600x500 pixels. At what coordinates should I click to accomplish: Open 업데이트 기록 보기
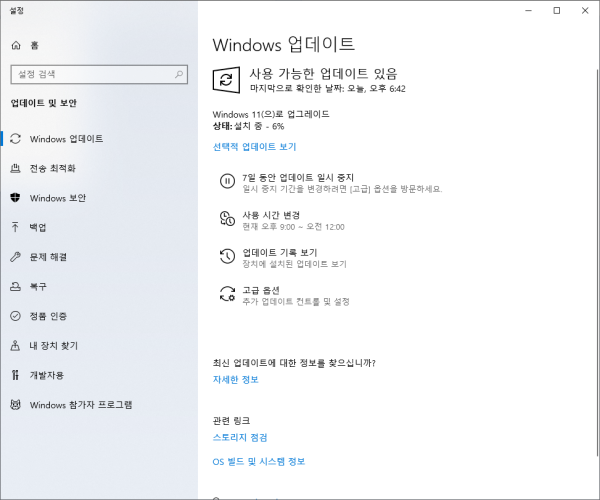pyautogui.click(x=280, y=252)
